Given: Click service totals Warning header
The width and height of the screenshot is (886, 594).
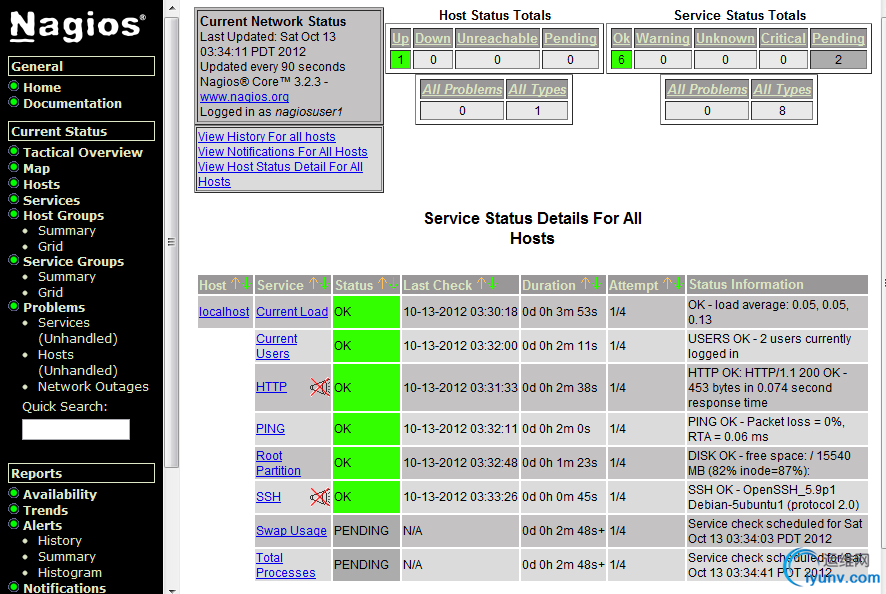Looking at the screenshot, I should (663, 38).
